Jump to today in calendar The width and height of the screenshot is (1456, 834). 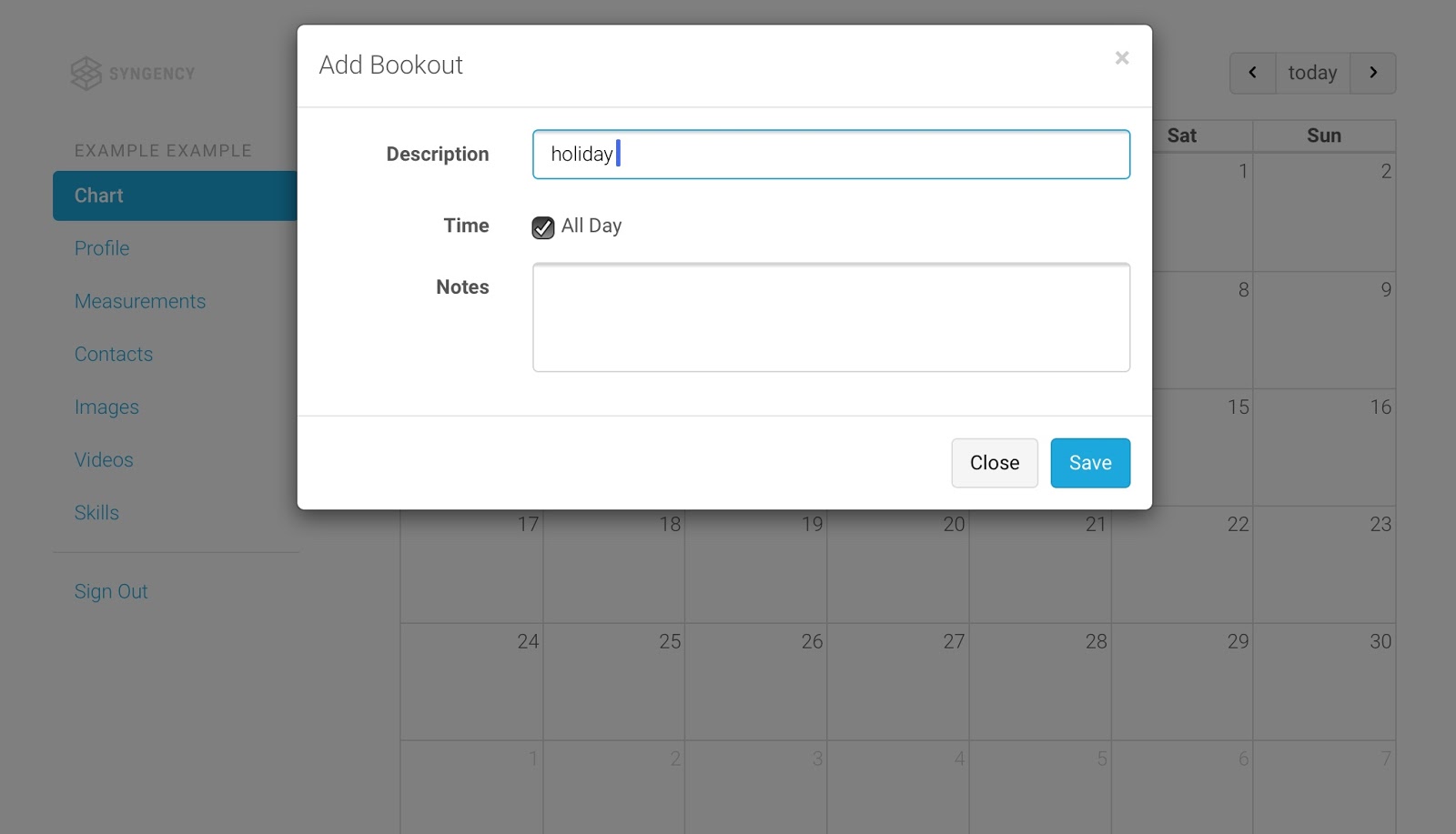[1313, 73]
